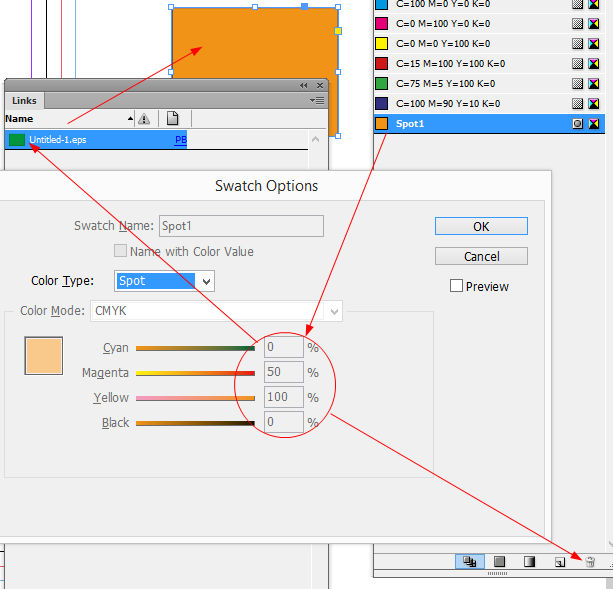Click CMYK icon on C=0 M=0 Y=100 K=0 row
The image size is (613, 589).
(x=593, y=44)
